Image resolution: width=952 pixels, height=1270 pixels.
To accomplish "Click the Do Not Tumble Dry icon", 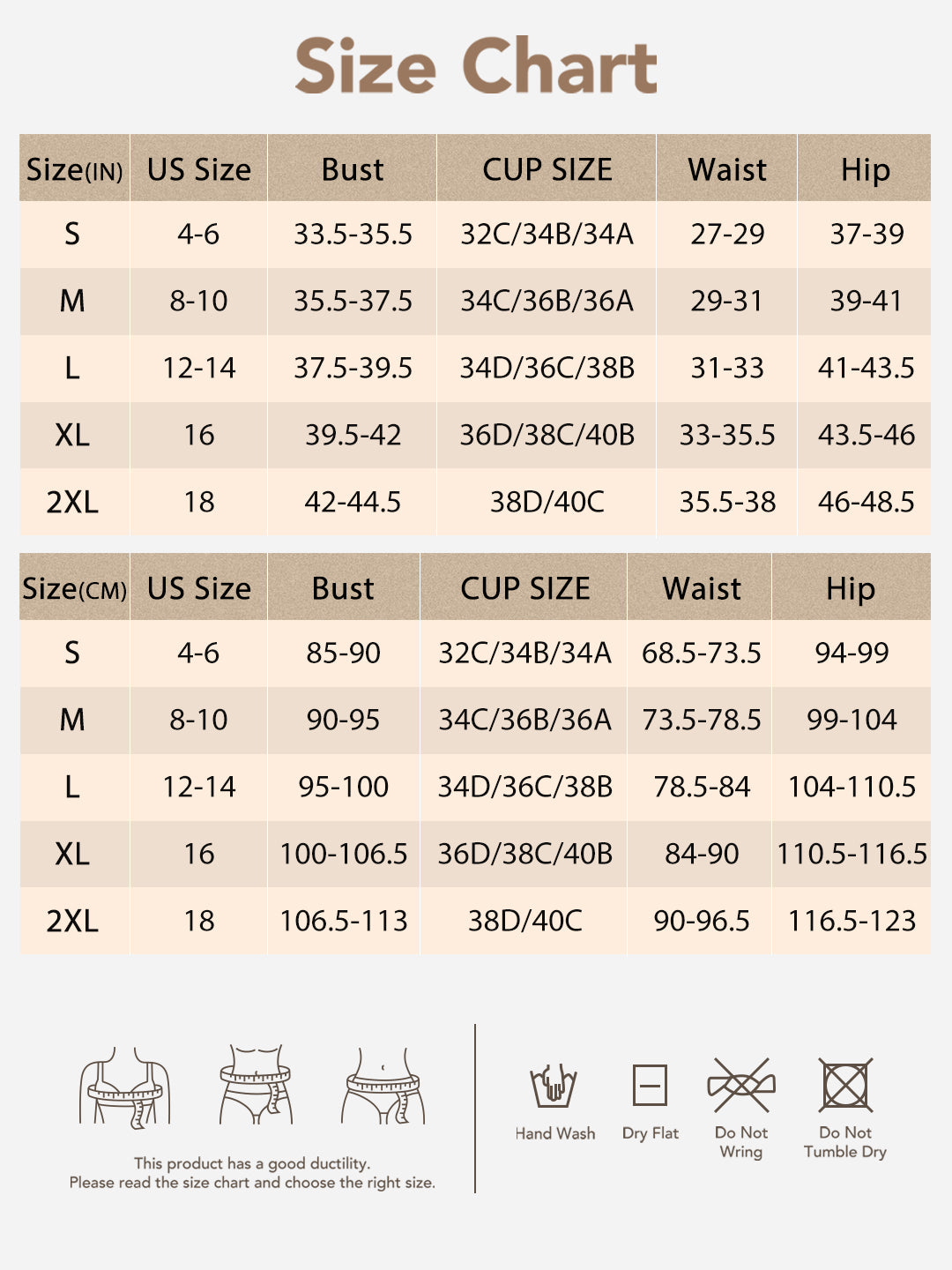I will pos(845,1085).
